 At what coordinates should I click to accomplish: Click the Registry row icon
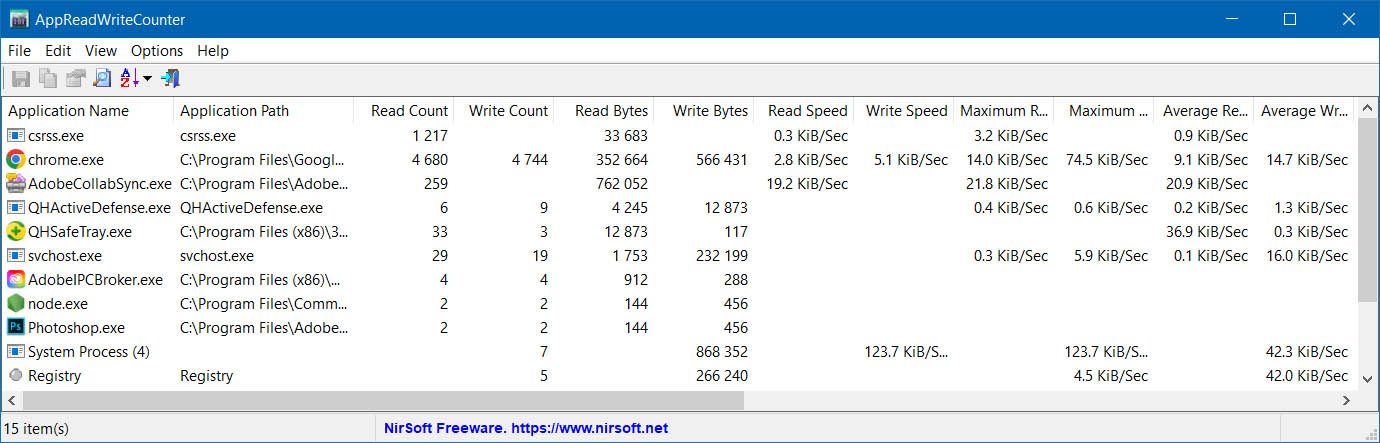[x=16, y=376]
